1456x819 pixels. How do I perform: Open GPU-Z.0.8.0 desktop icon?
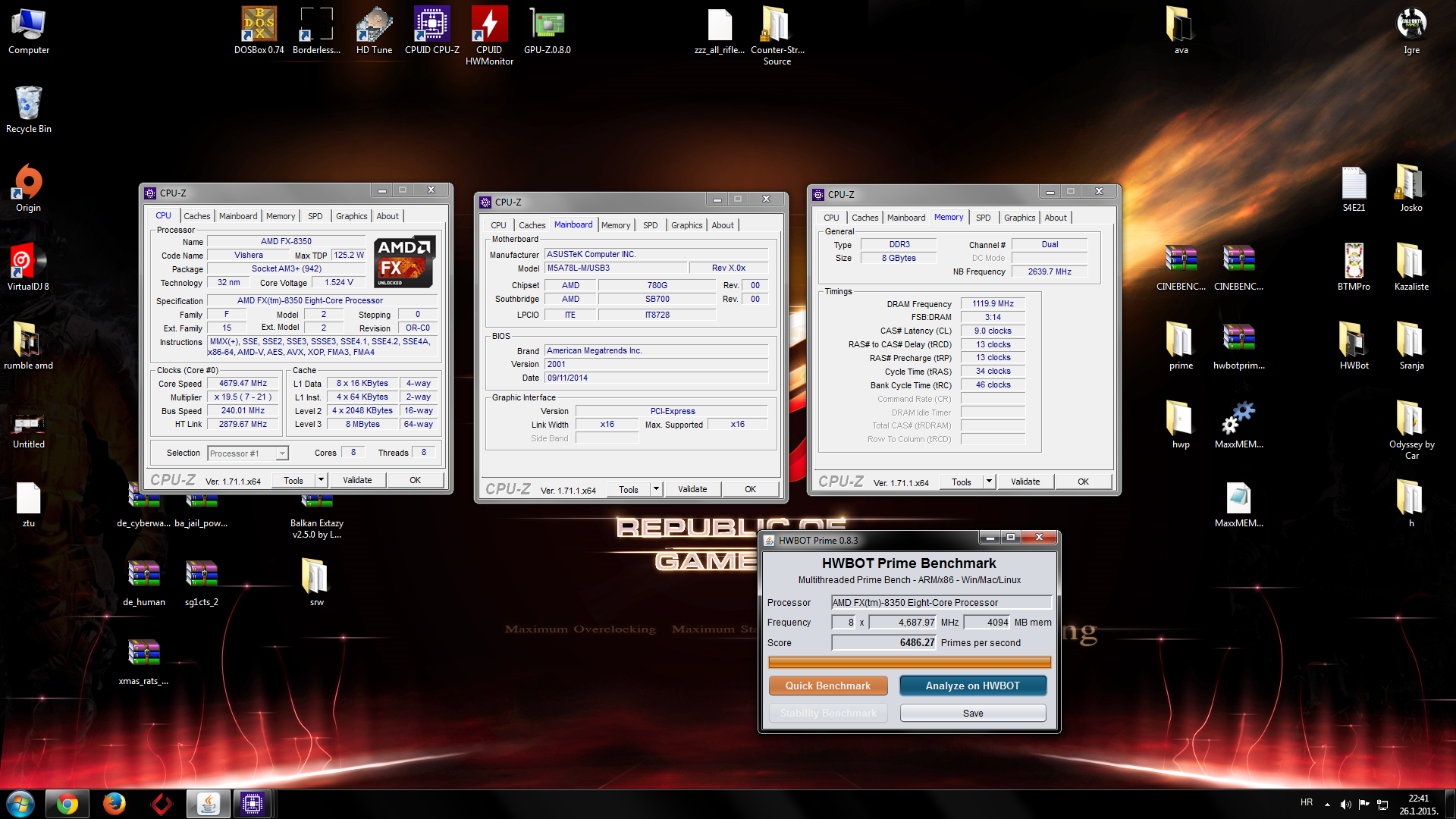pyautogui.click(x=547, y=30)
